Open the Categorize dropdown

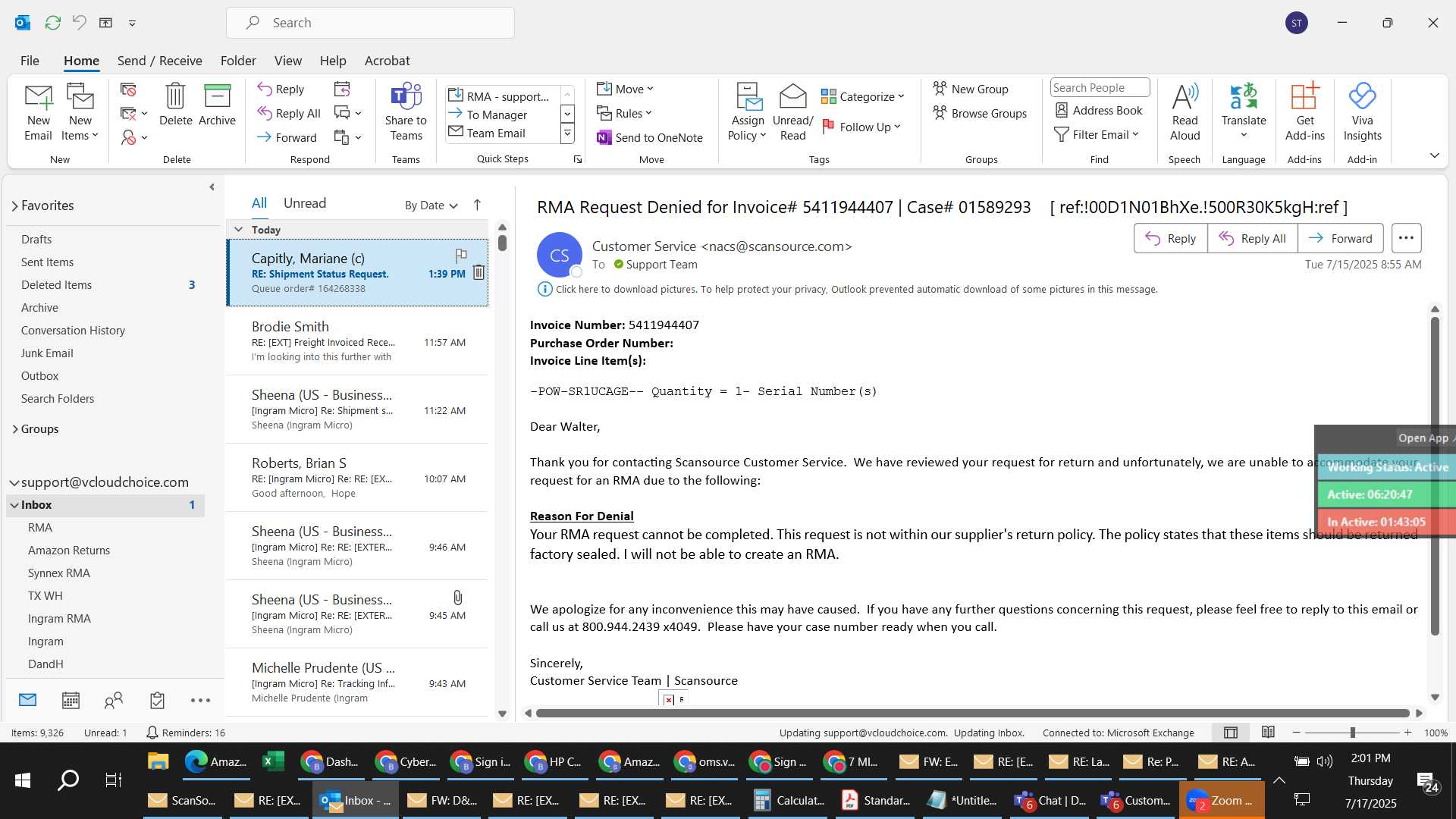(863, 96)
